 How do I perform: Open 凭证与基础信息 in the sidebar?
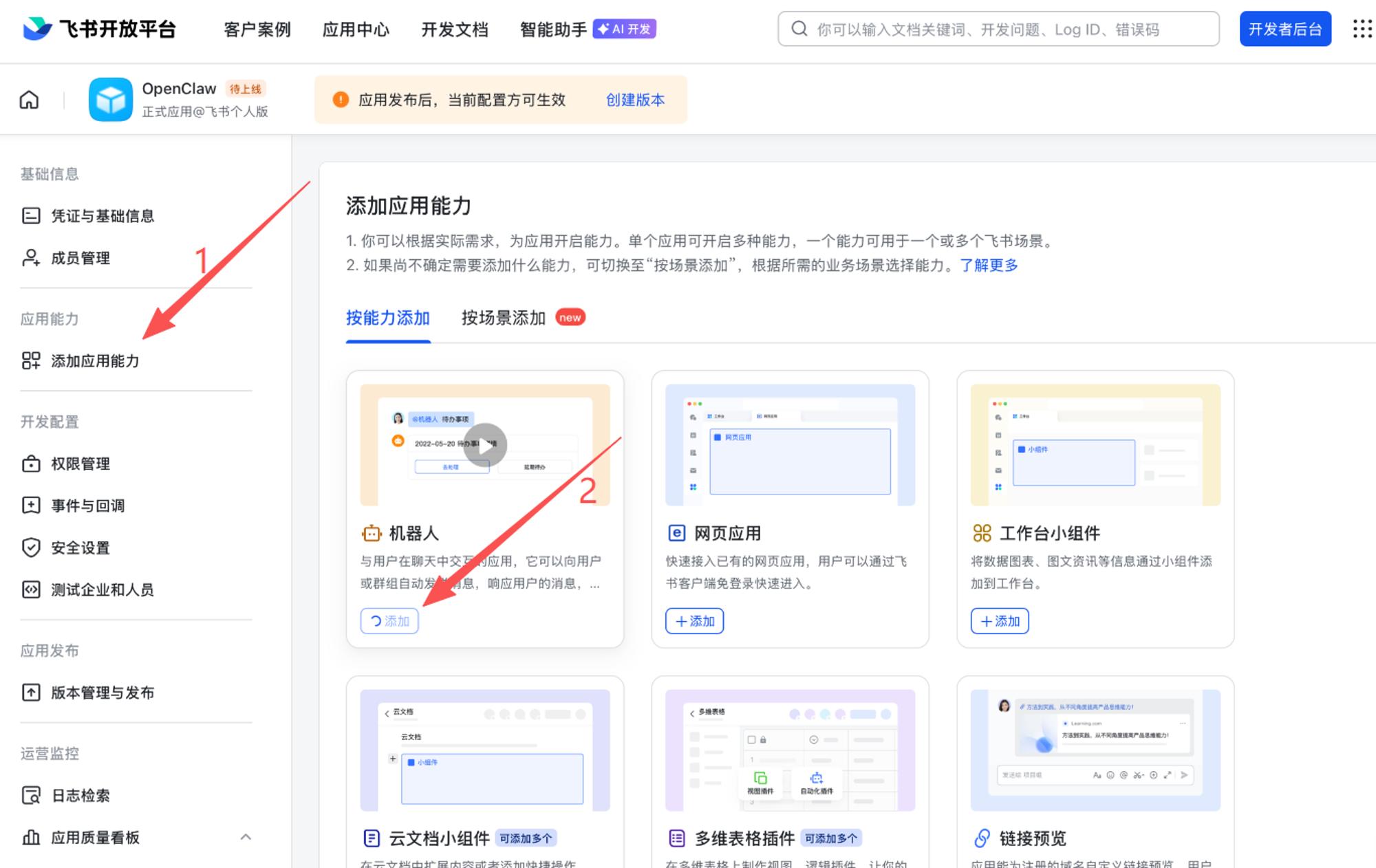(102, 216)
